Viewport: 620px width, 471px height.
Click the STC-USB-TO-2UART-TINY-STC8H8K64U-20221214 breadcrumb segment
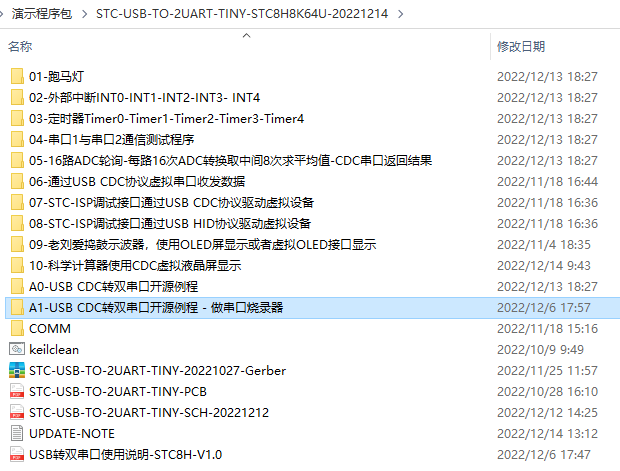pyautogui.click(x=242, y=14)
